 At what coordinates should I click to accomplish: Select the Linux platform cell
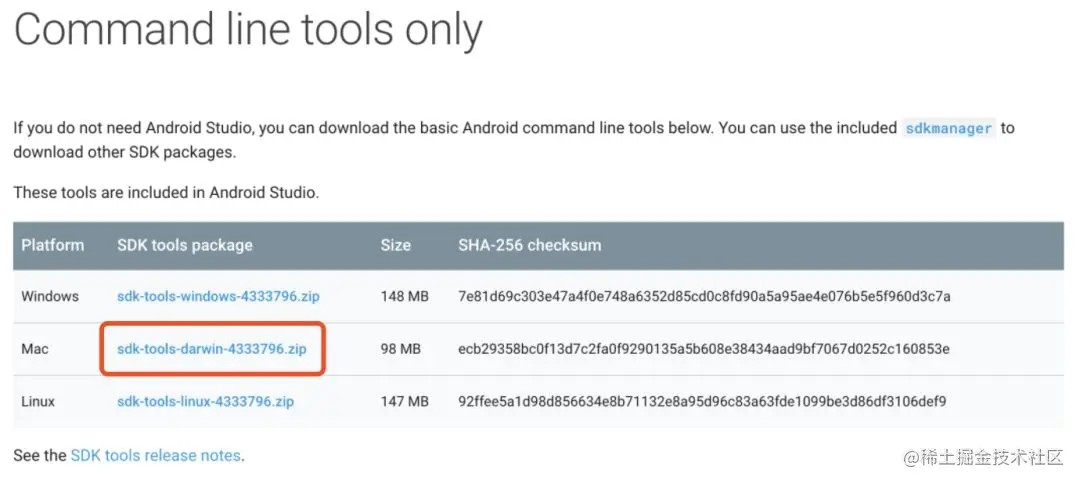(38, 401)
